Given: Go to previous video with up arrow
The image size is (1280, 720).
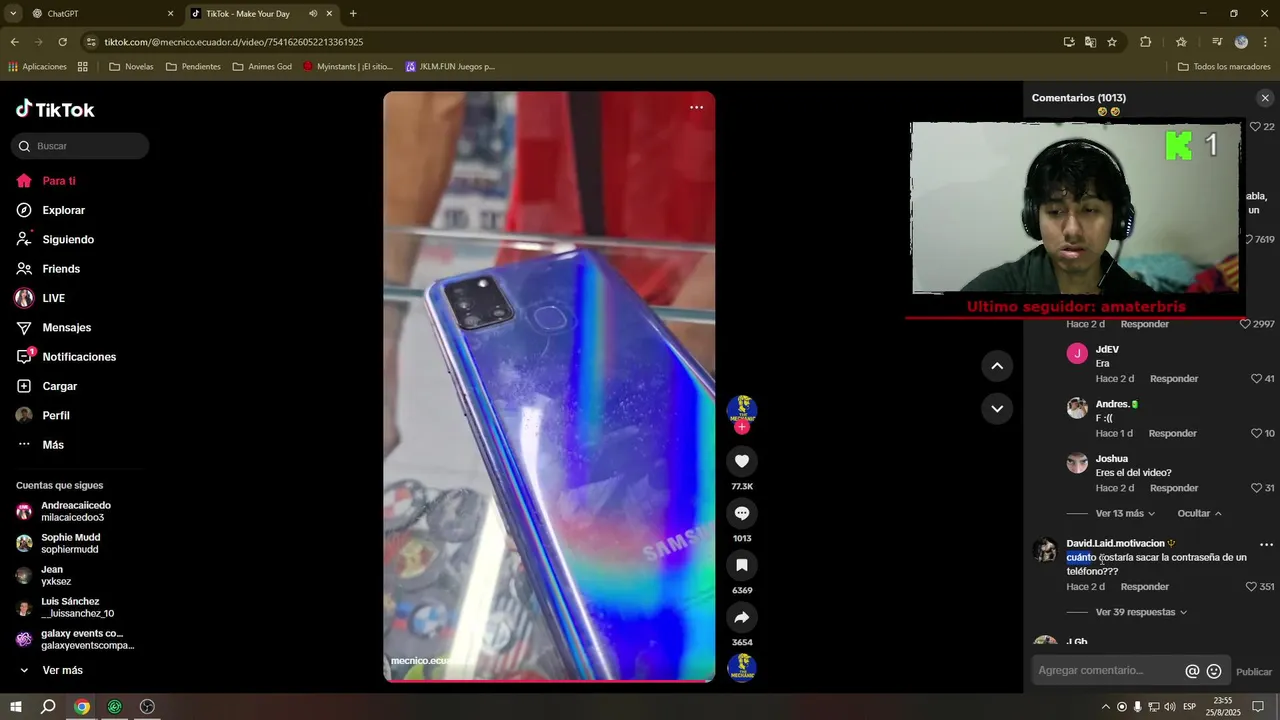Looking at the screenshot, I should tap(996, 366).
